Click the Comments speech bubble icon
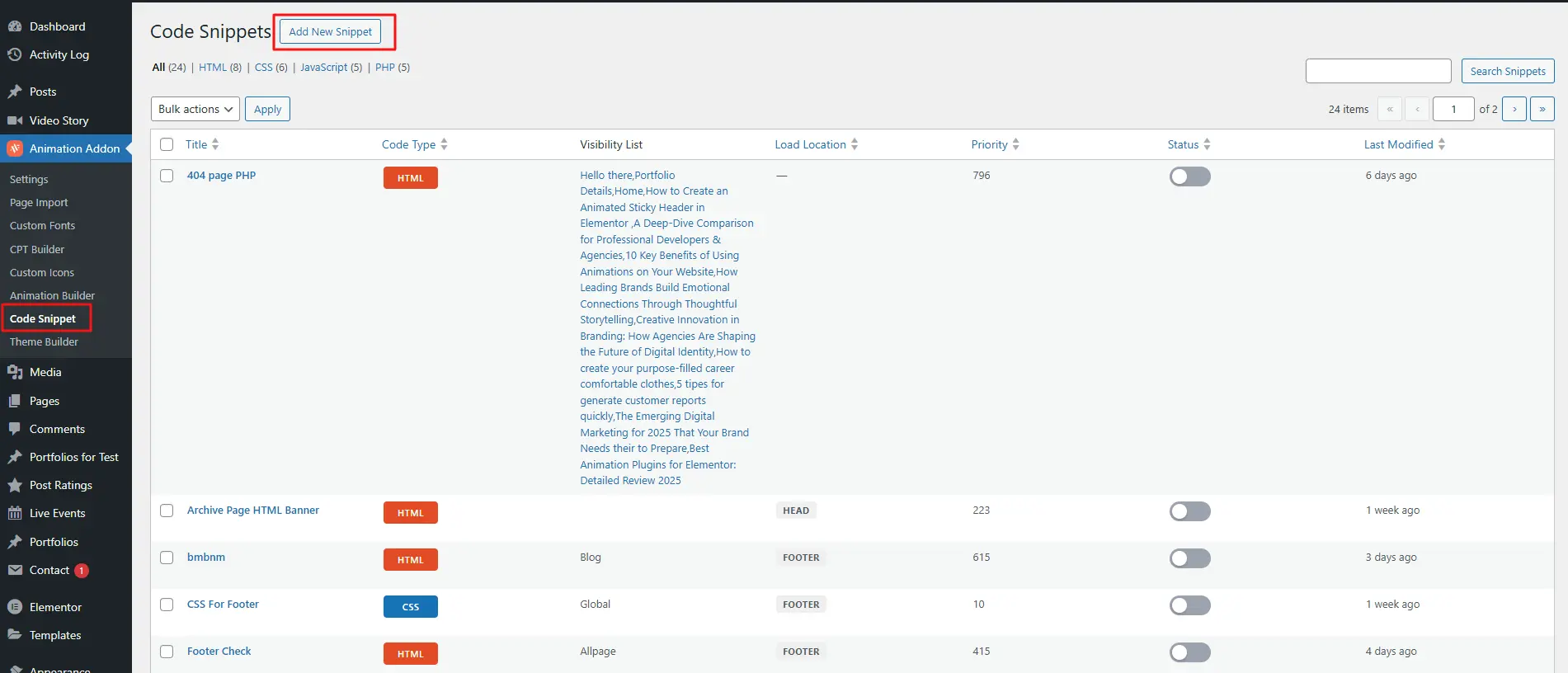This screenshot has height=673, width=1568. 15,429
